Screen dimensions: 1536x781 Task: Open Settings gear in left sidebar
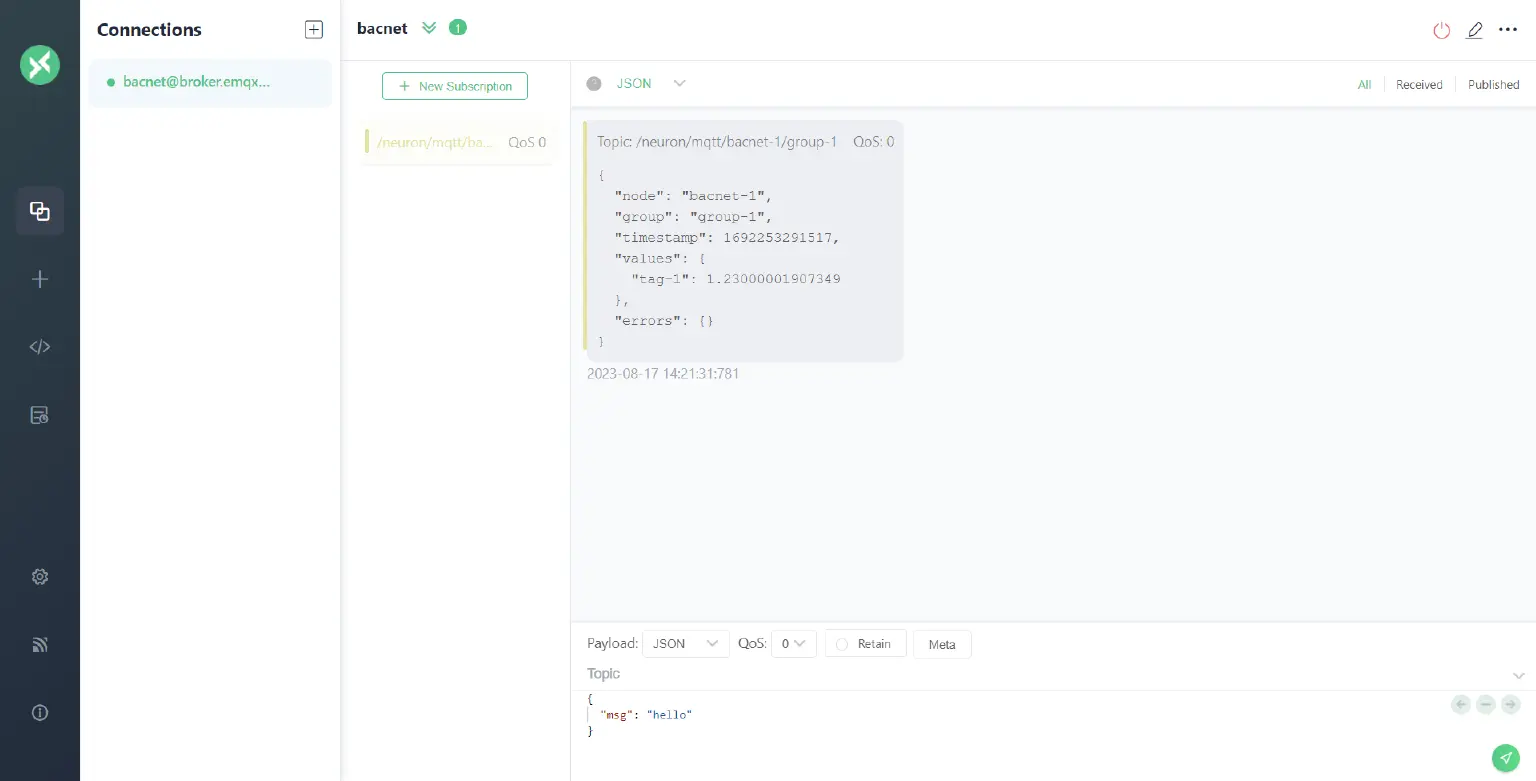[x=40, y=577]
